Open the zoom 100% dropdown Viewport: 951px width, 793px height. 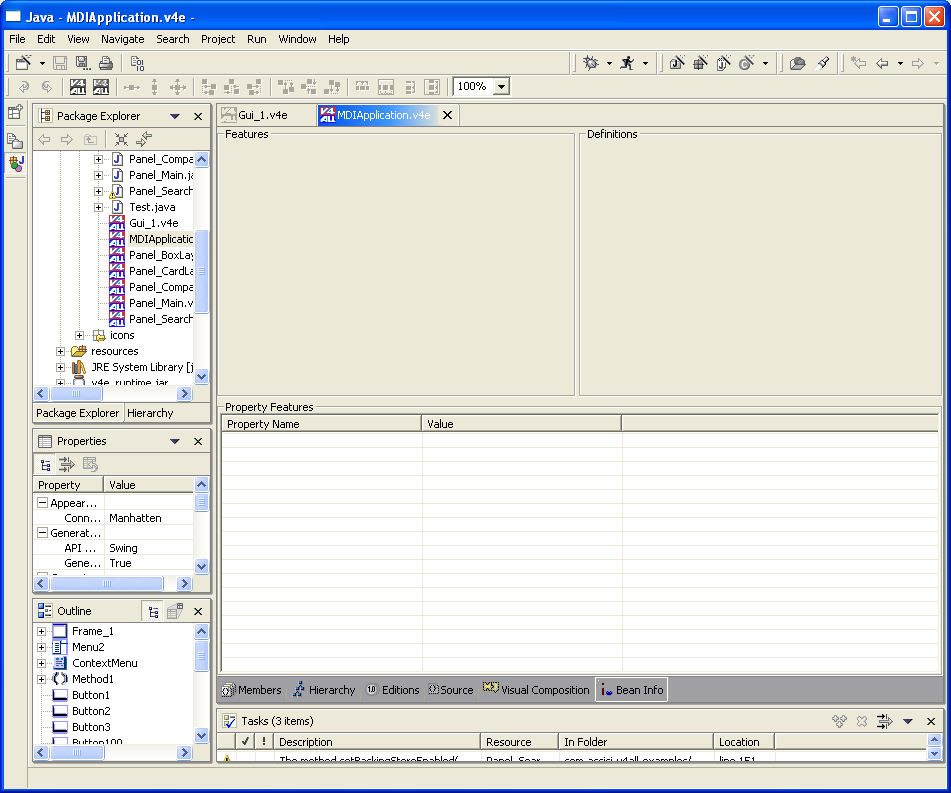(501, 87)
